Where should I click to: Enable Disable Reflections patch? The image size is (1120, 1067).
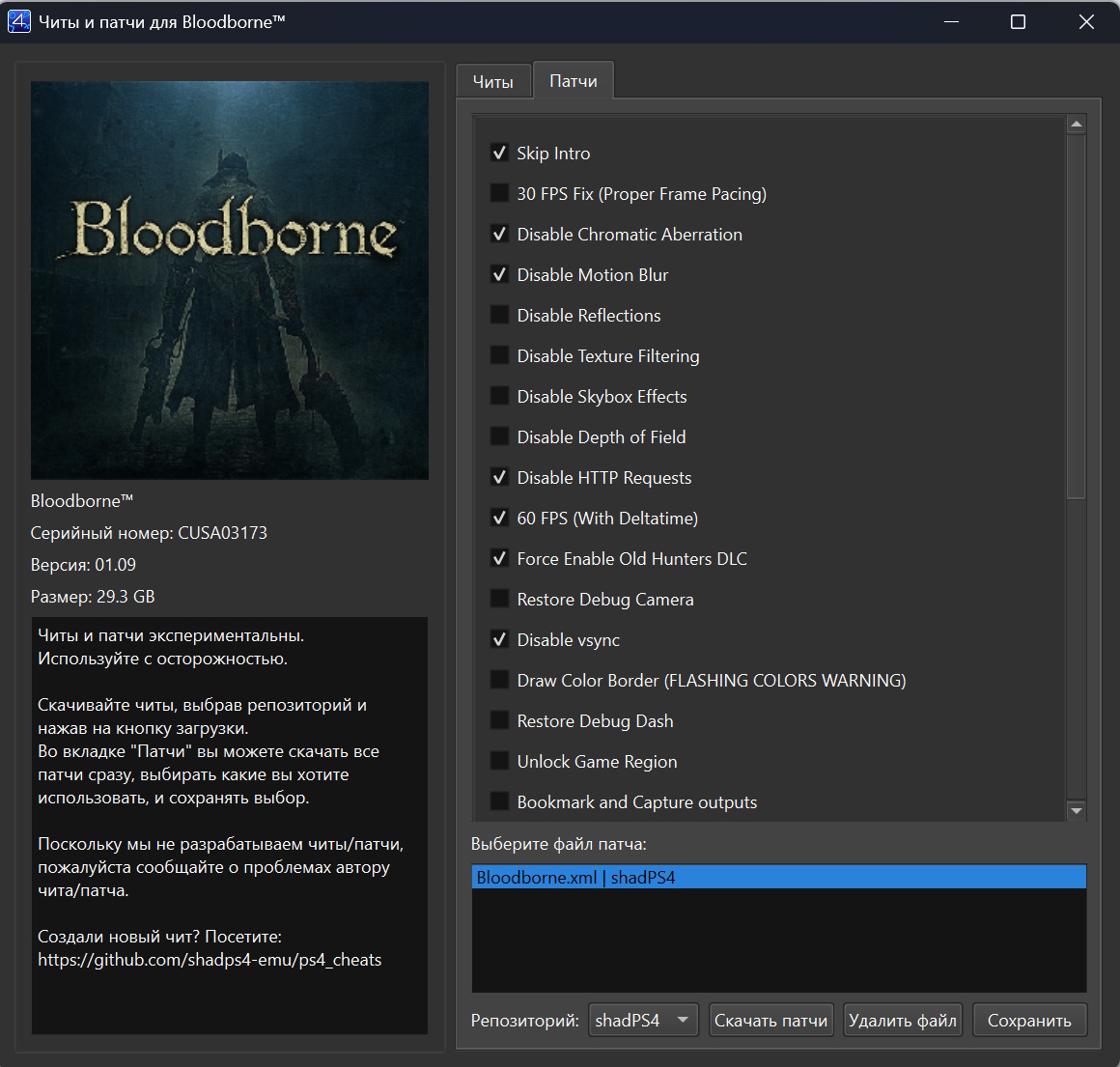(x=499, y=315)
